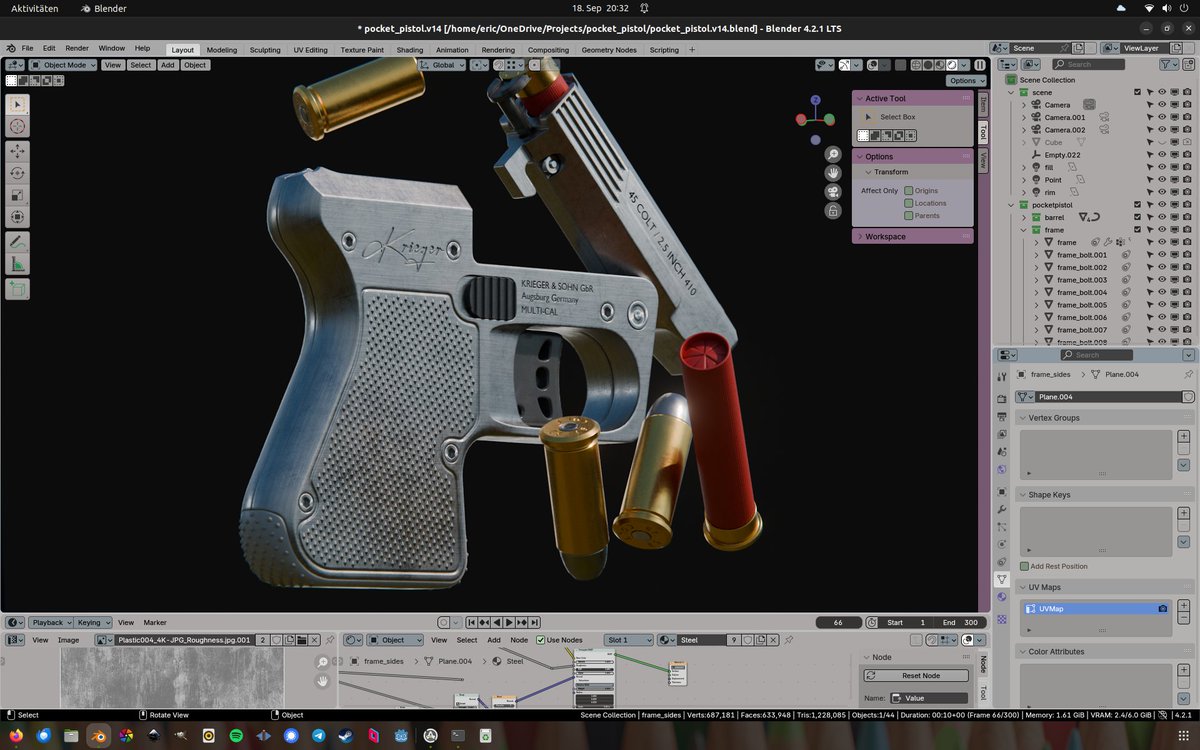Open the Options dropdown in viewport header

pyautogui.click(x=966, y=81)
